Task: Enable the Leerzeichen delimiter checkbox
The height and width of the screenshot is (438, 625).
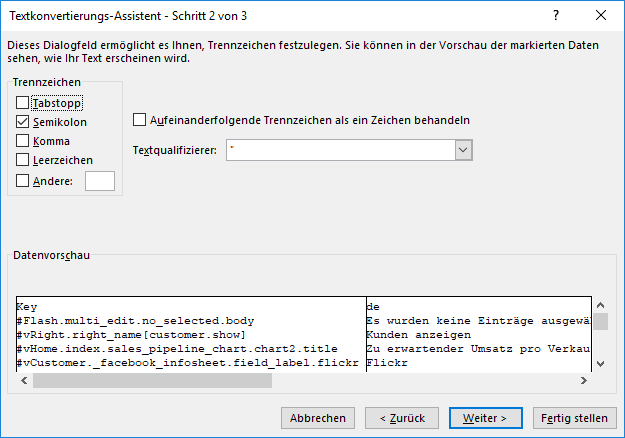Action: (23, 160)
